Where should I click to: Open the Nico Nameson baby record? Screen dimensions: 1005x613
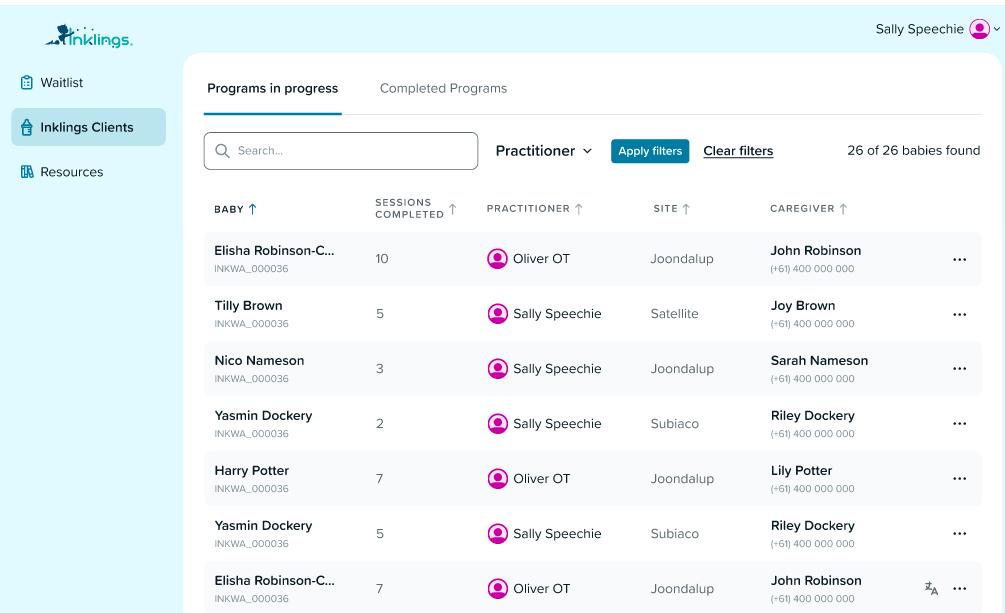pyautogui.click(x=259, y=361)
